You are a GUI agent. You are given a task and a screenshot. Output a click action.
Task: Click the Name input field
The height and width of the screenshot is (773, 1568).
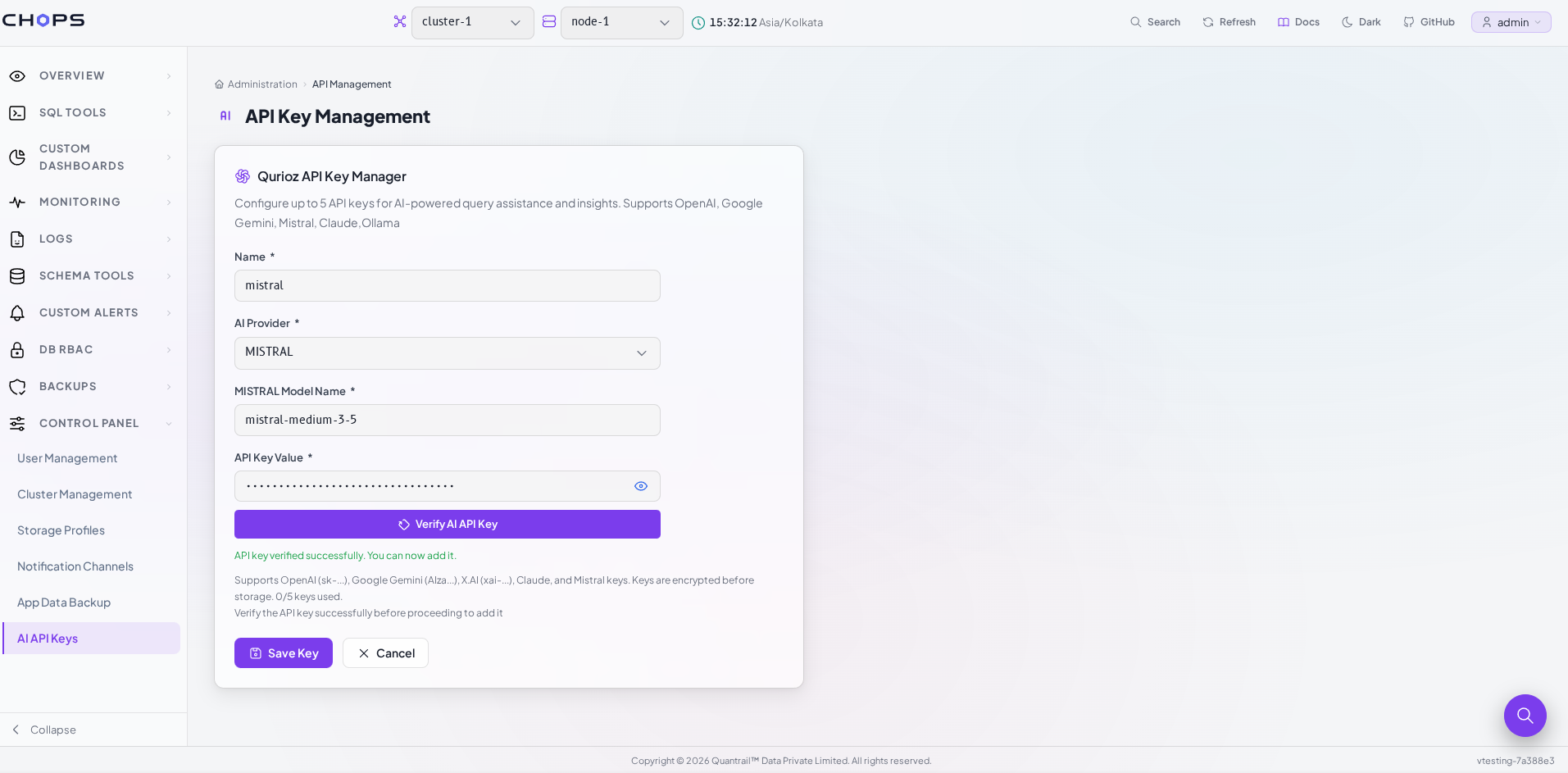448,286
